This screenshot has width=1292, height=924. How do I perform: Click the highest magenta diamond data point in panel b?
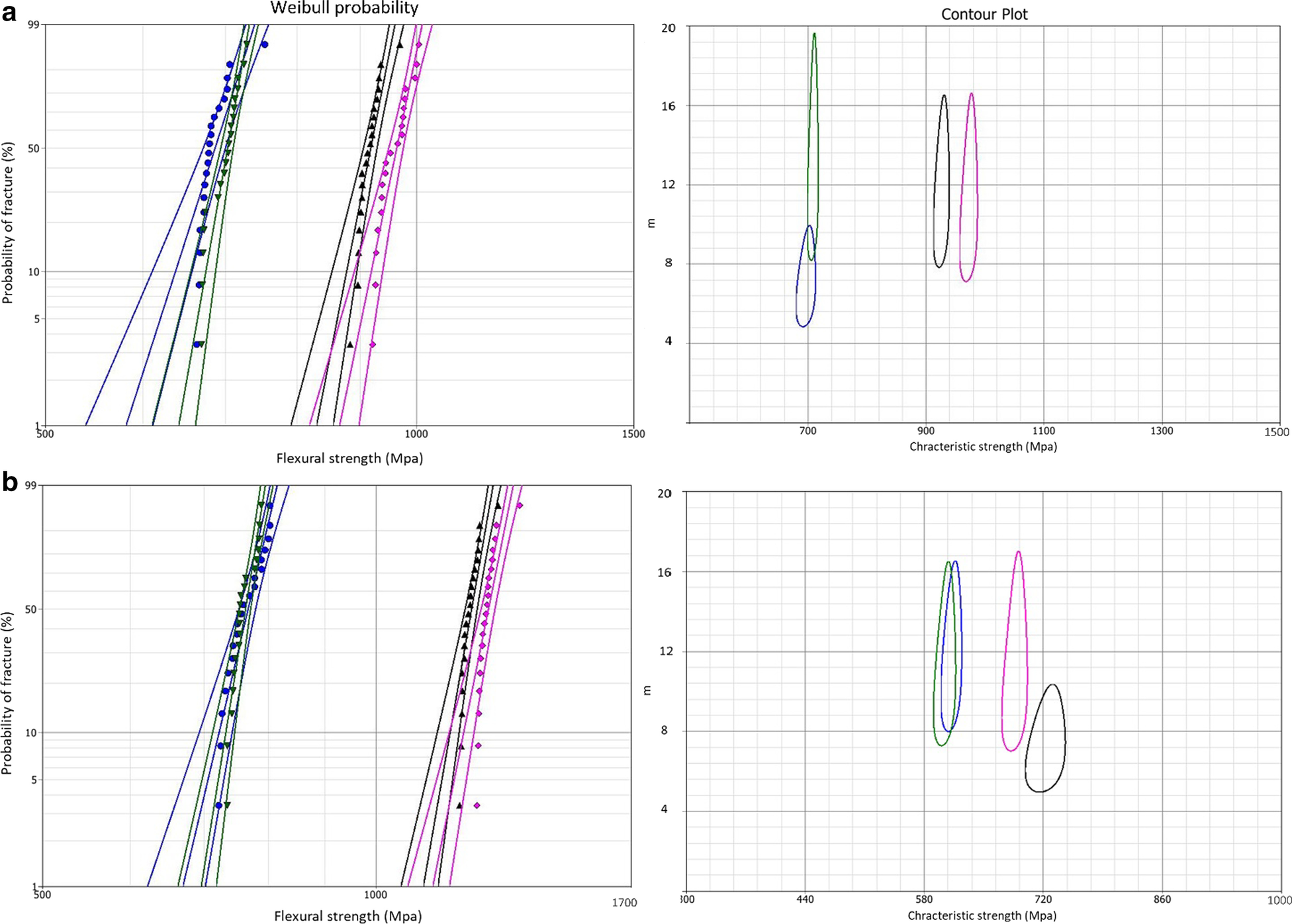(x=520, y=506)
